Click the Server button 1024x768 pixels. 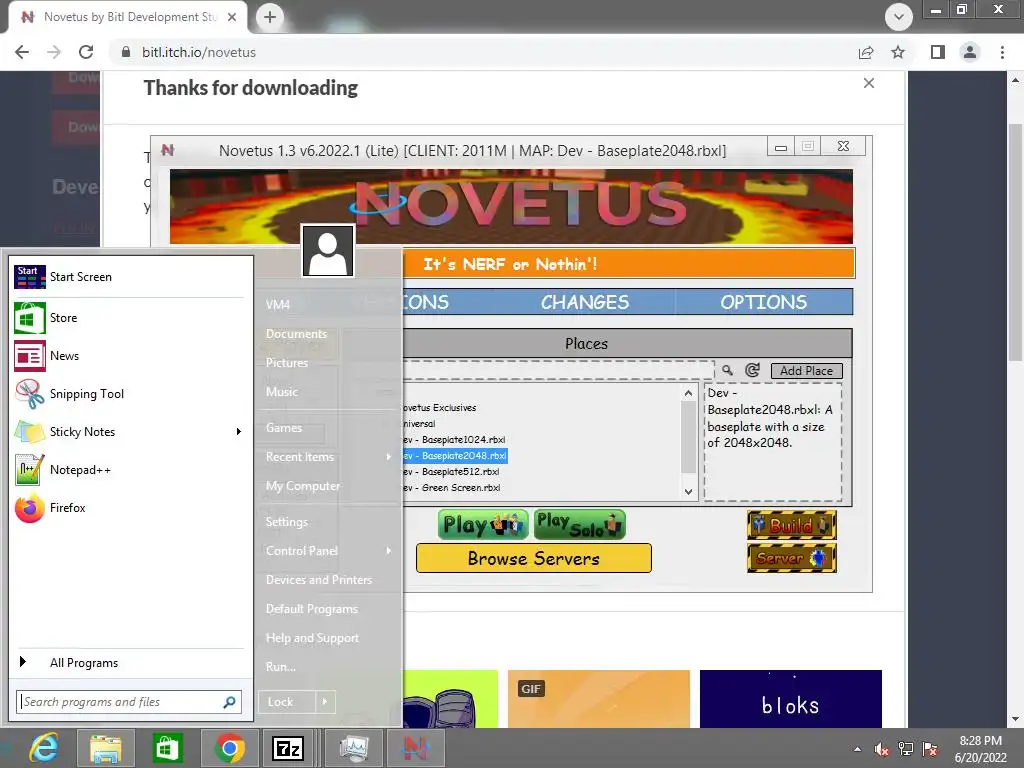[792, 558]
